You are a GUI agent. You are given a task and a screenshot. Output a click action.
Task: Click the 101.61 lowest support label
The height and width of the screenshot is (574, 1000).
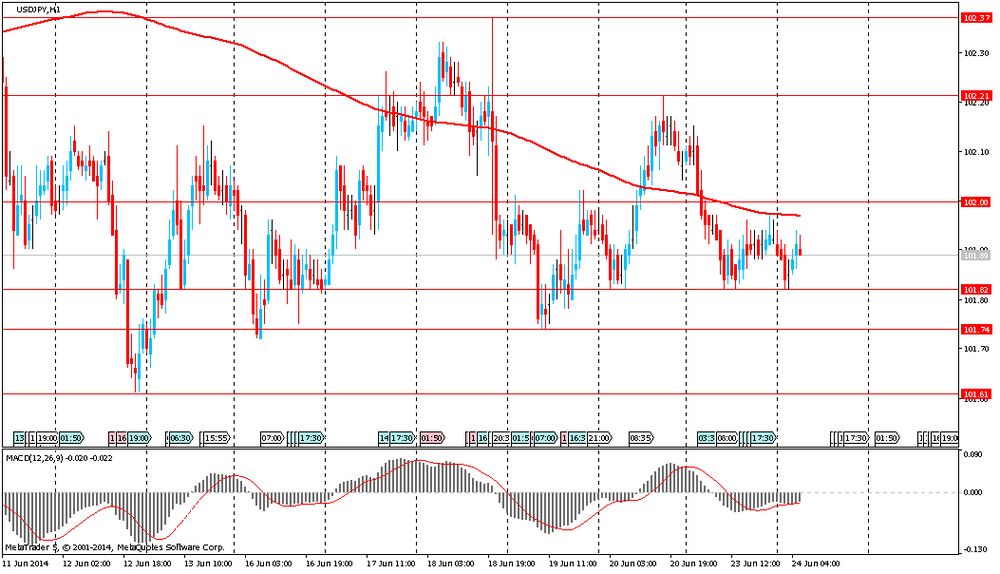coord(975,395)
